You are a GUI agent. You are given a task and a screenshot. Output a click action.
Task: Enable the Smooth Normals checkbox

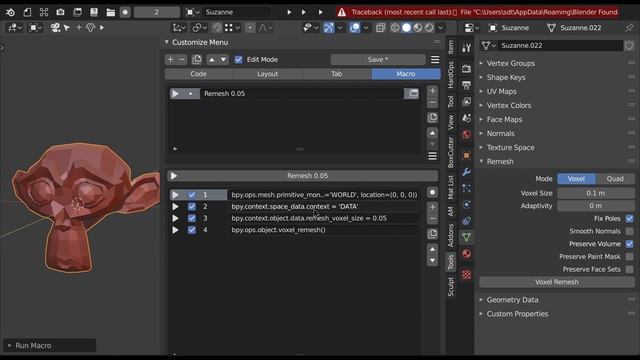629,231
